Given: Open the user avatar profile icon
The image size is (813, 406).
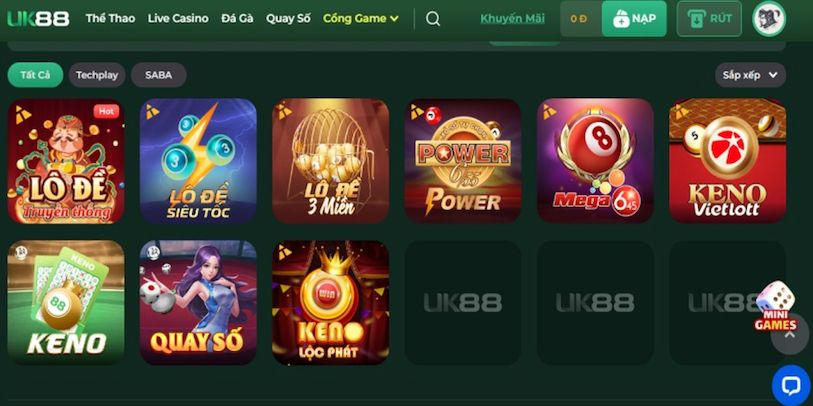Looking at the screenshot, I should 769,19.
